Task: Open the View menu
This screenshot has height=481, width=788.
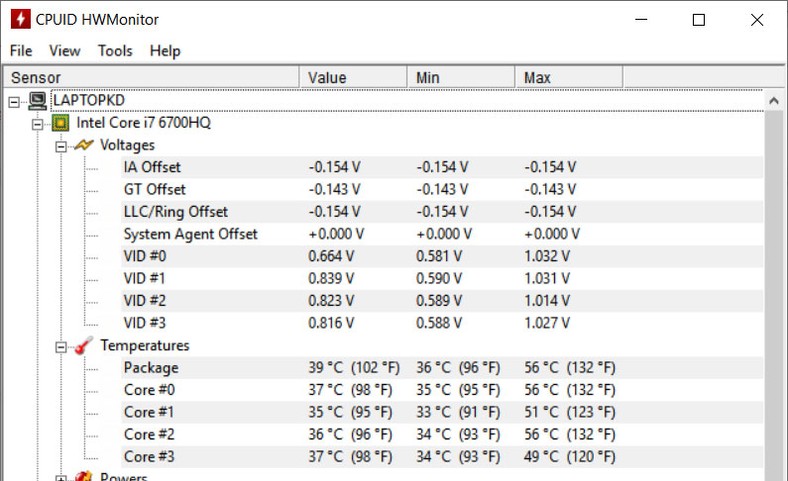Action: [65, 51]
